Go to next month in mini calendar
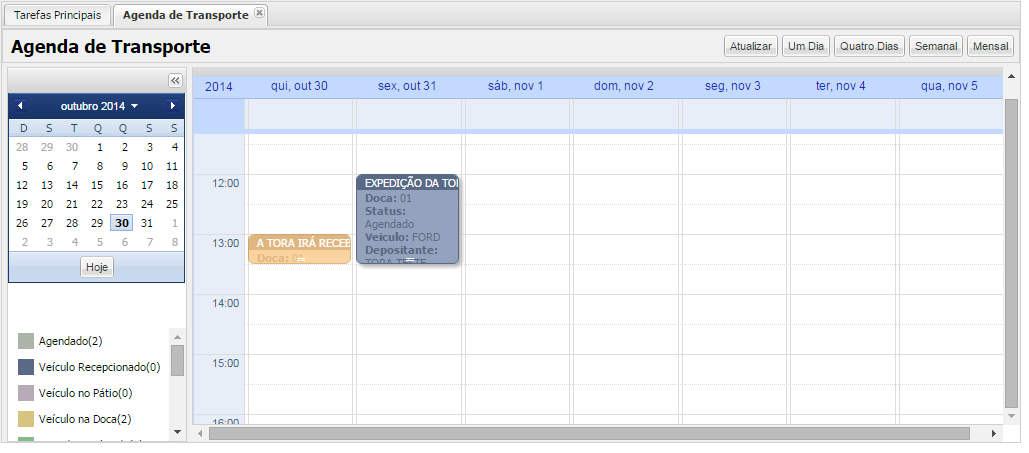The width and height of the screenshot is (1029, 453). (x=173, y=106)
